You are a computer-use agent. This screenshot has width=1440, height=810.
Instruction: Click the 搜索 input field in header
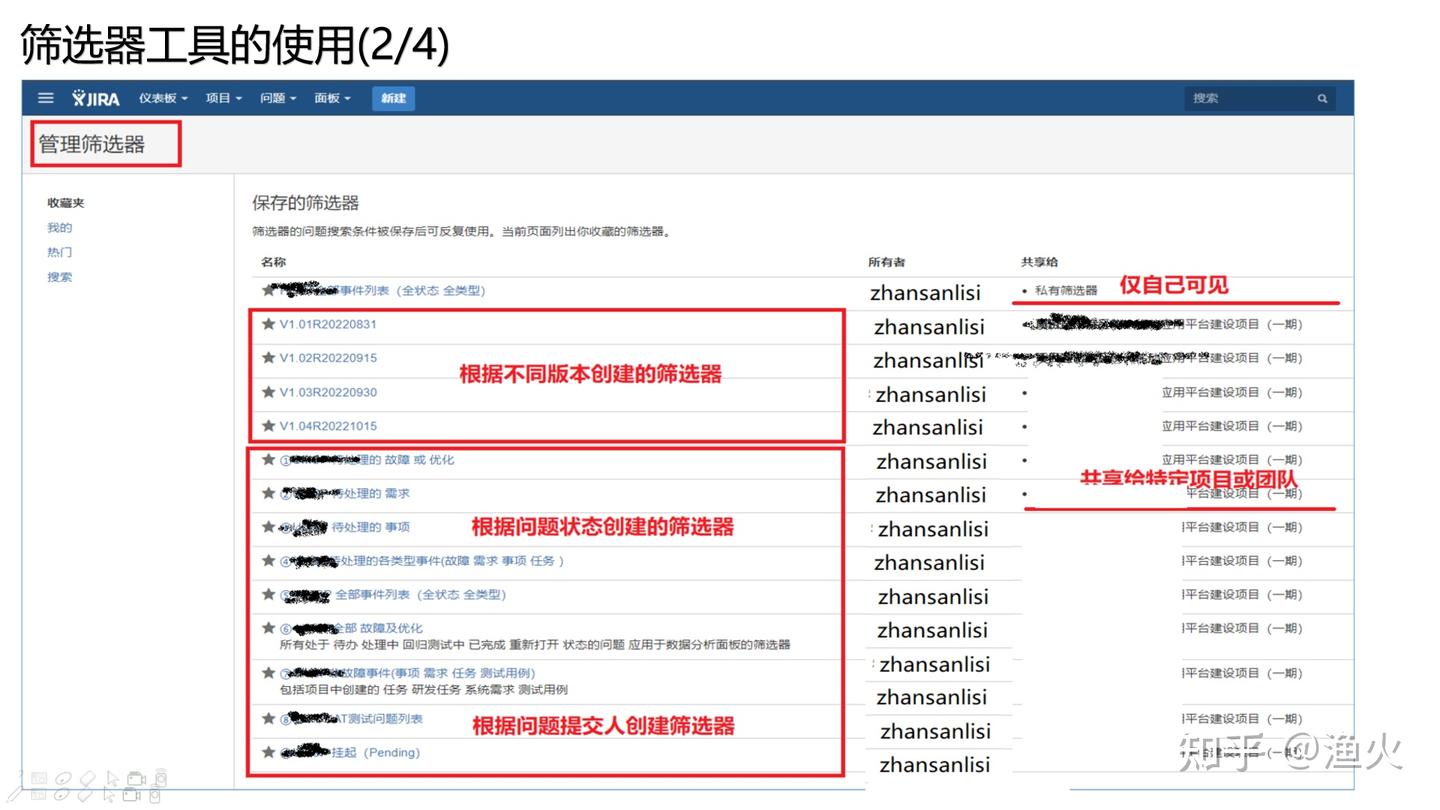click(x=1250, y=98)
